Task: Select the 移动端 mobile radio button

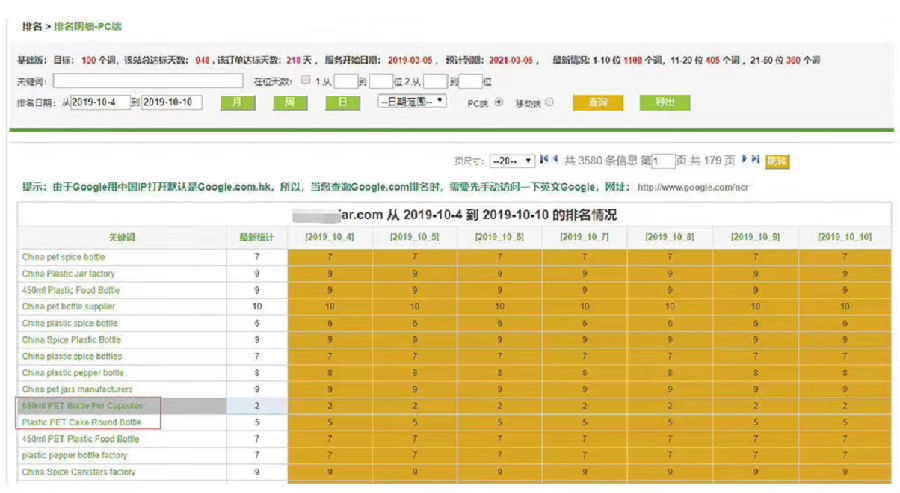Action: click(549, 102)
